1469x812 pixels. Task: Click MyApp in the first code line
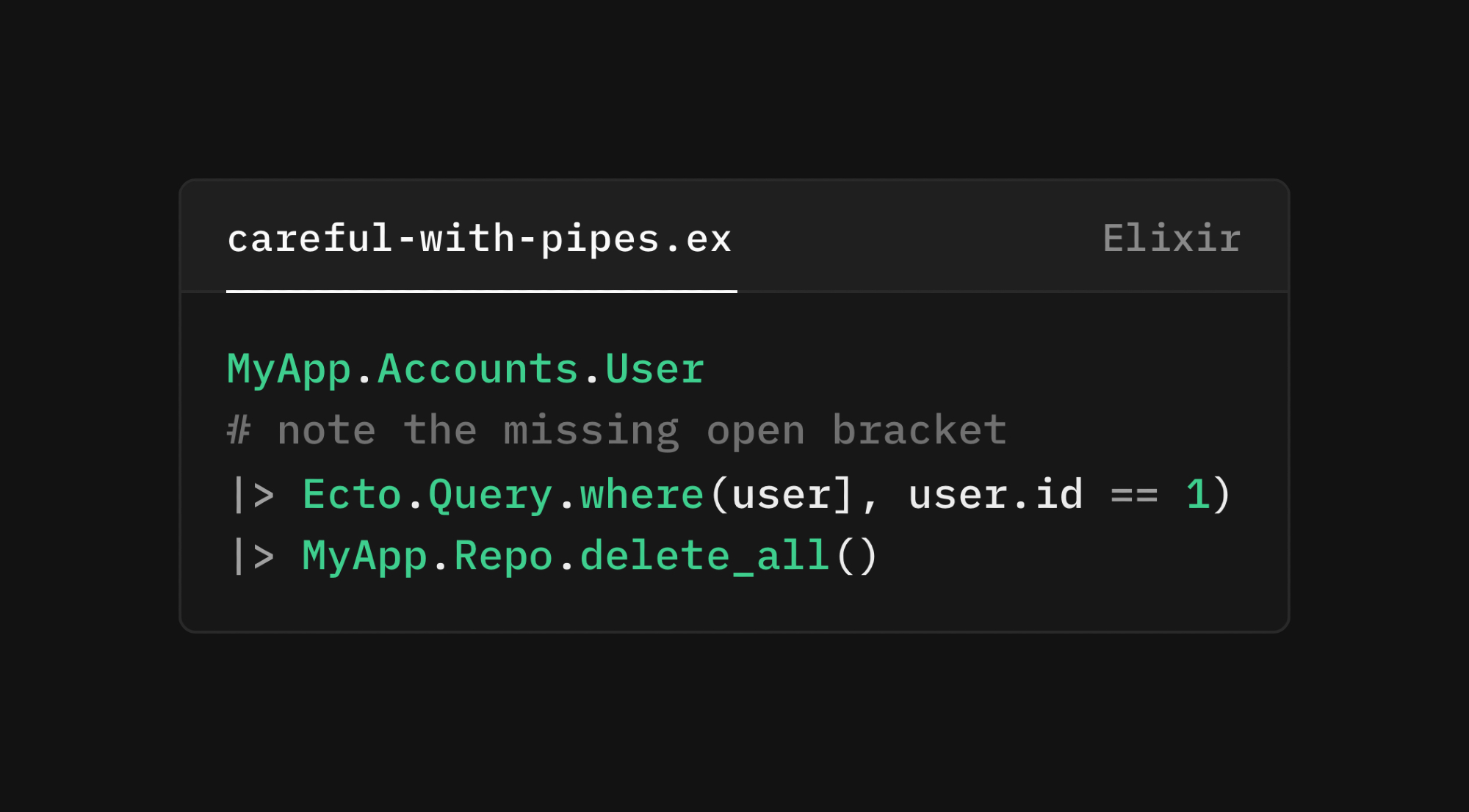(289, 369)
